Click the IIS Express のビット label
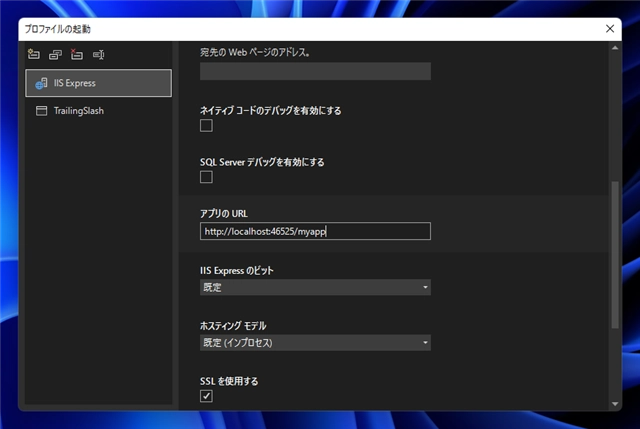 [x=237, y=271]
